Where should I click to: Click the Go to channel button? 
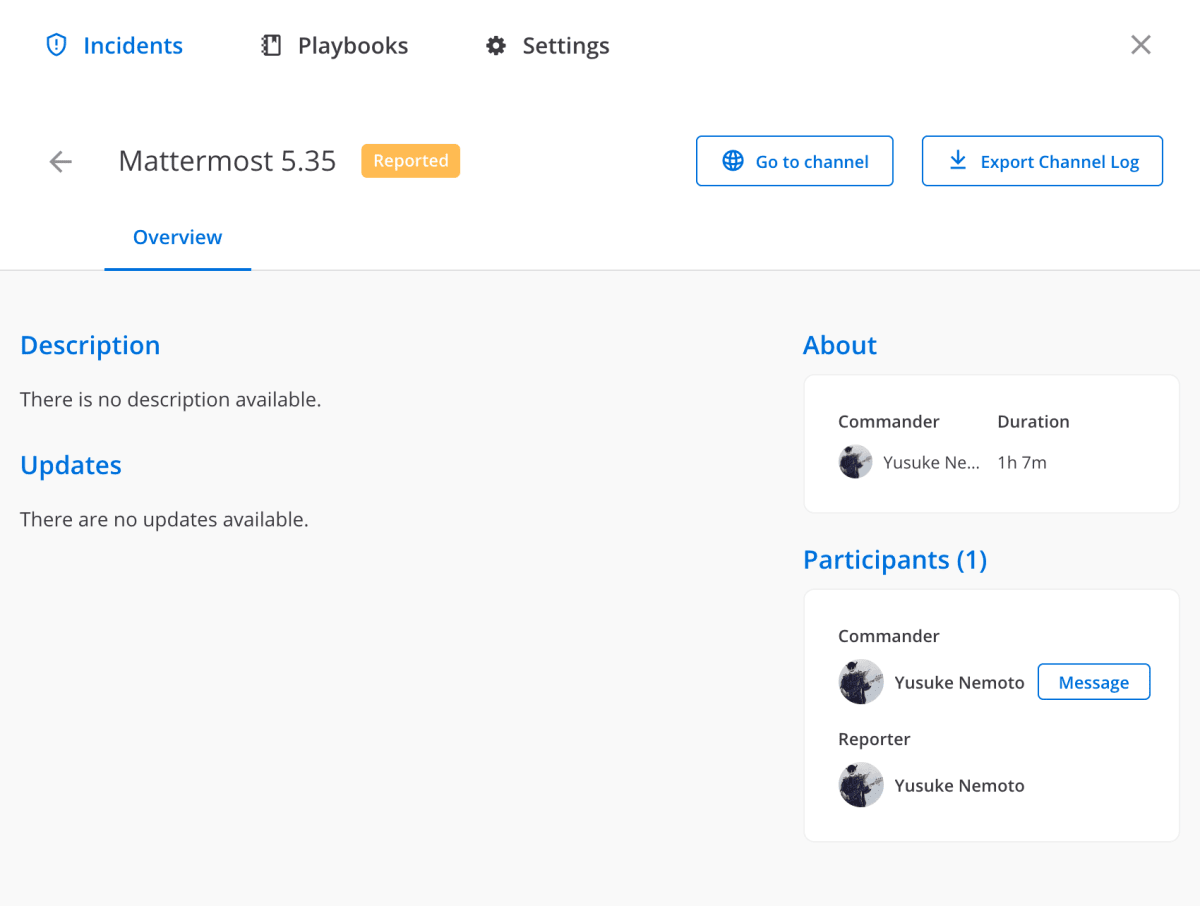click(x=795, y=161)
